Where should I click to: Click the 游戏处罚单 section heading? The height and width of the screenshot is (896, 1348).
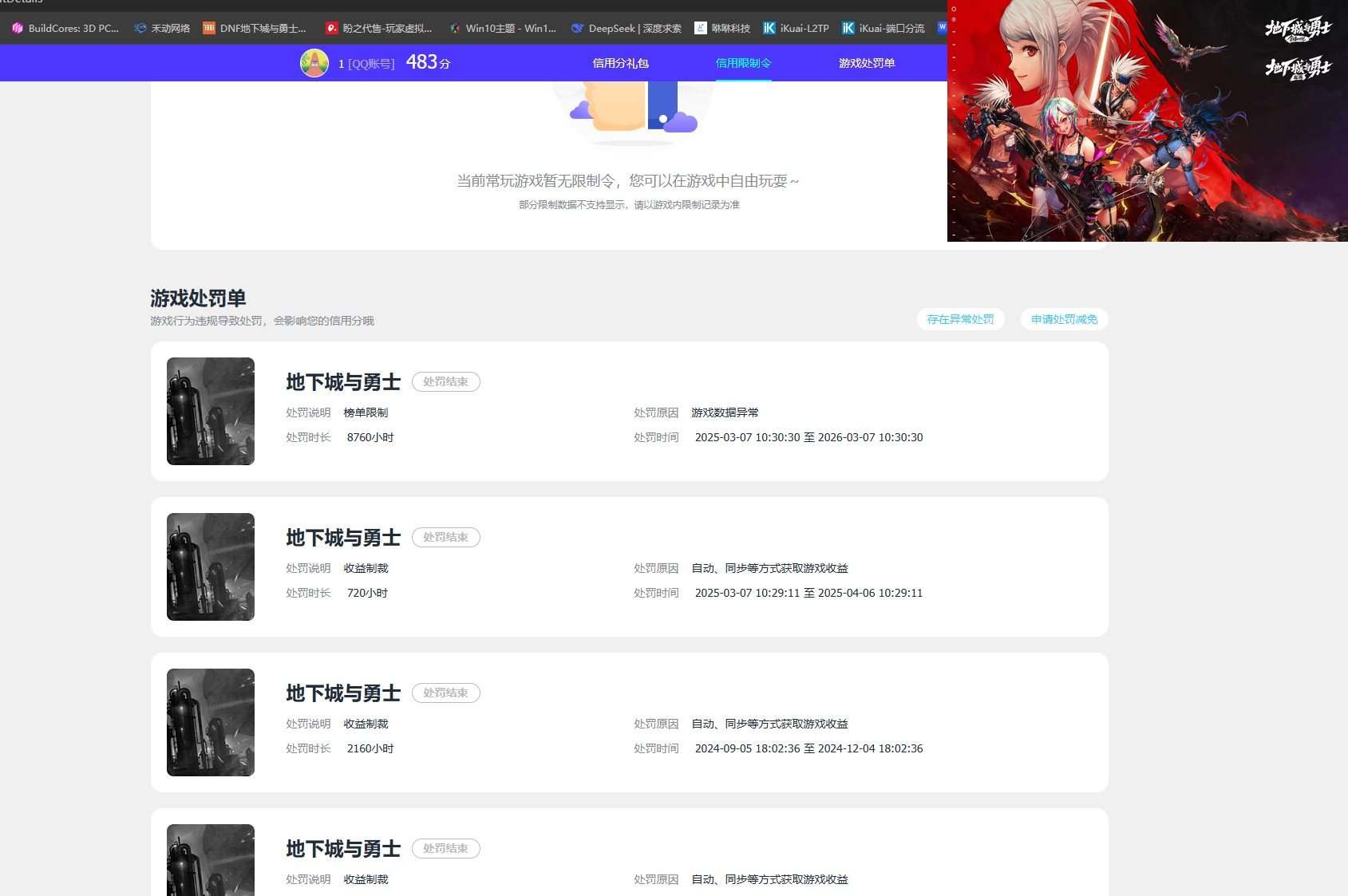(x=198, y=298)
